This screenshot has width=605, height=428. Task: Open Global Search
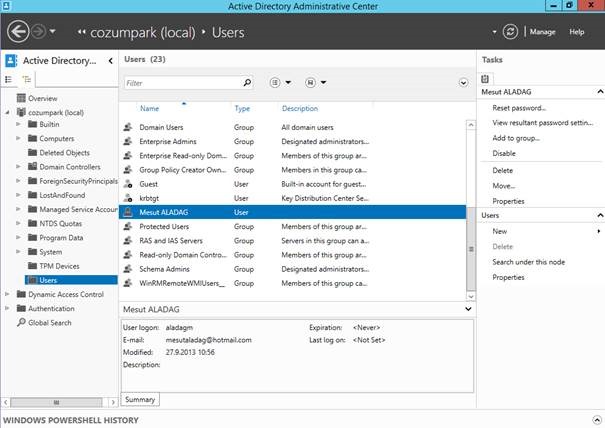click(x=49, y=323)
